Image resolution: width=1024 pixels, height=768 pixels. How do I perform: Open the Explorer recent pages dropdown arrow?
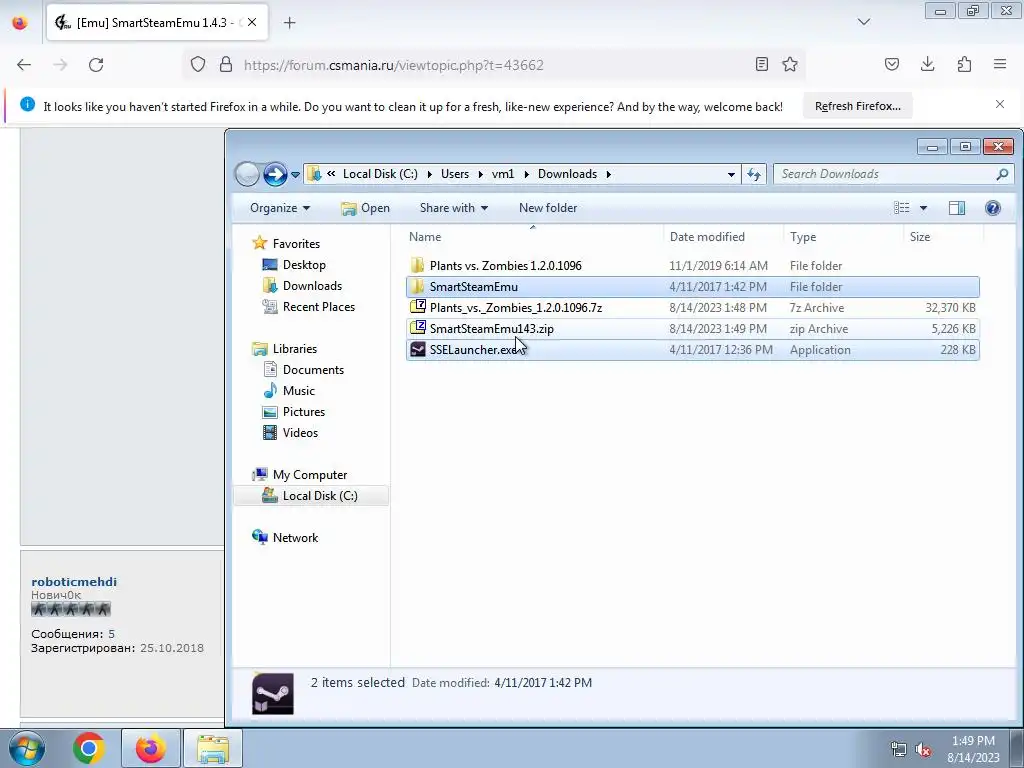295,175
